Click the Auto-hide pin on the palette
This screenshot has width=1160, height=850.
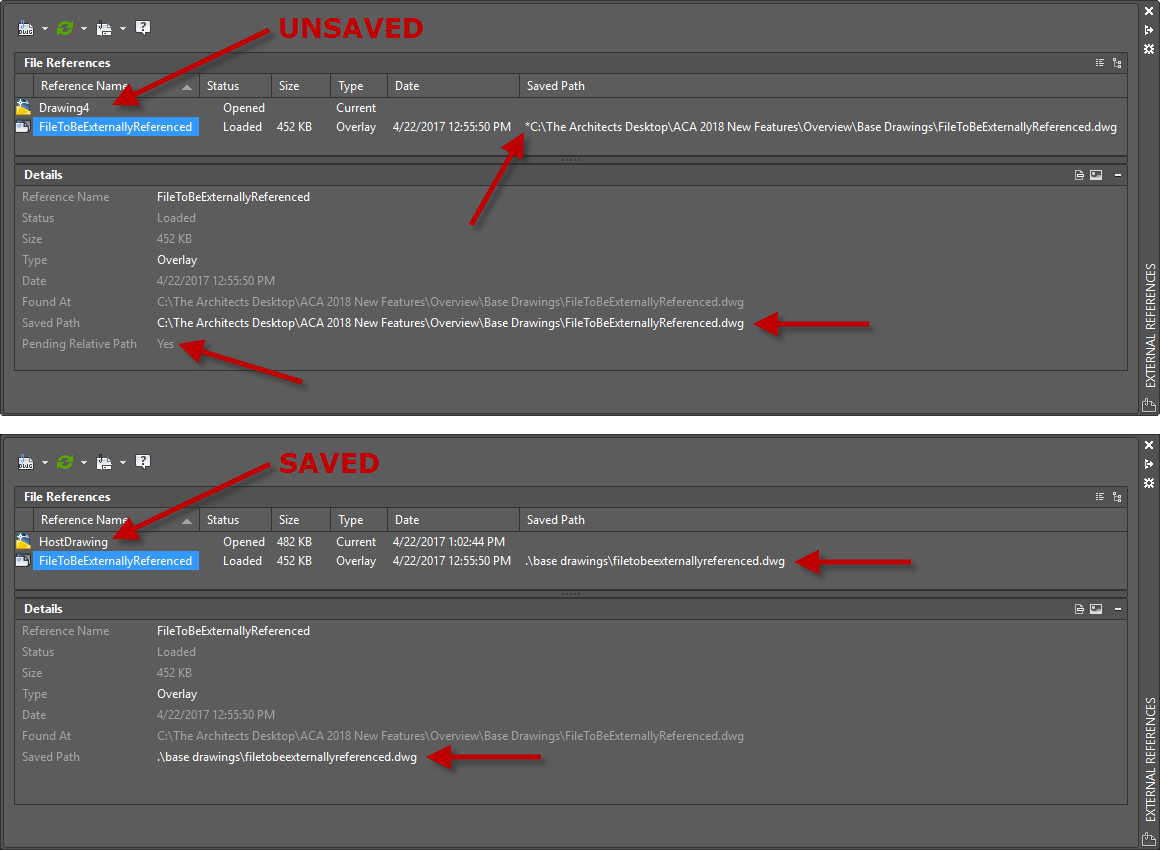pyautogui.click(x=1148, y=31)
